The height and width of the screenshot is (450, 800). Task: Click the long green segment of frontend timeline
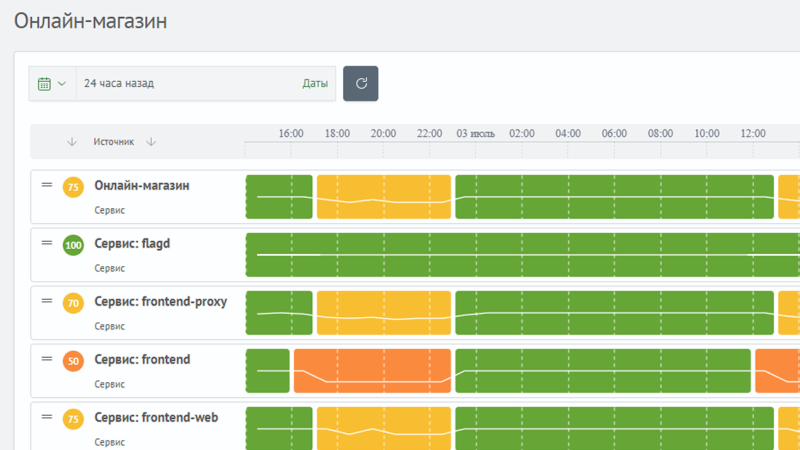point(603,371)
